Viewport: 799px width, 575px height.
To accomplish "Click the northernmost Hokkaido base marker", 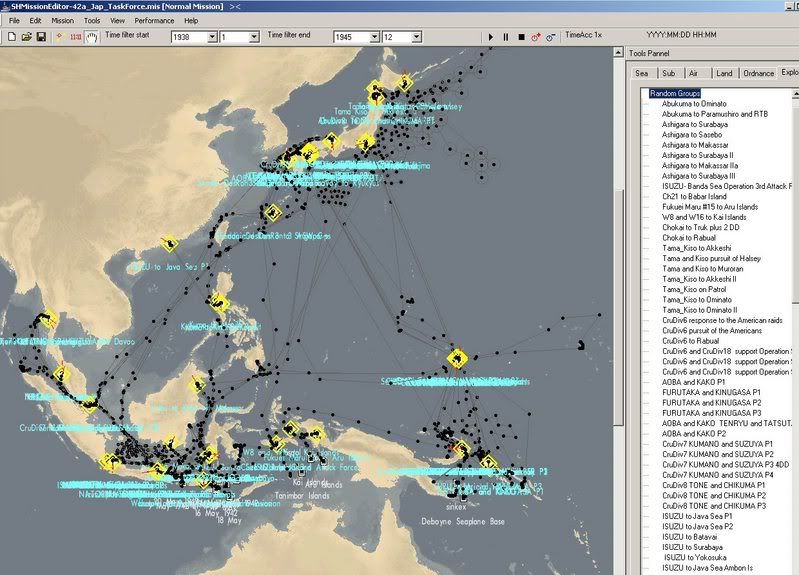I will [x=405, y=83].
